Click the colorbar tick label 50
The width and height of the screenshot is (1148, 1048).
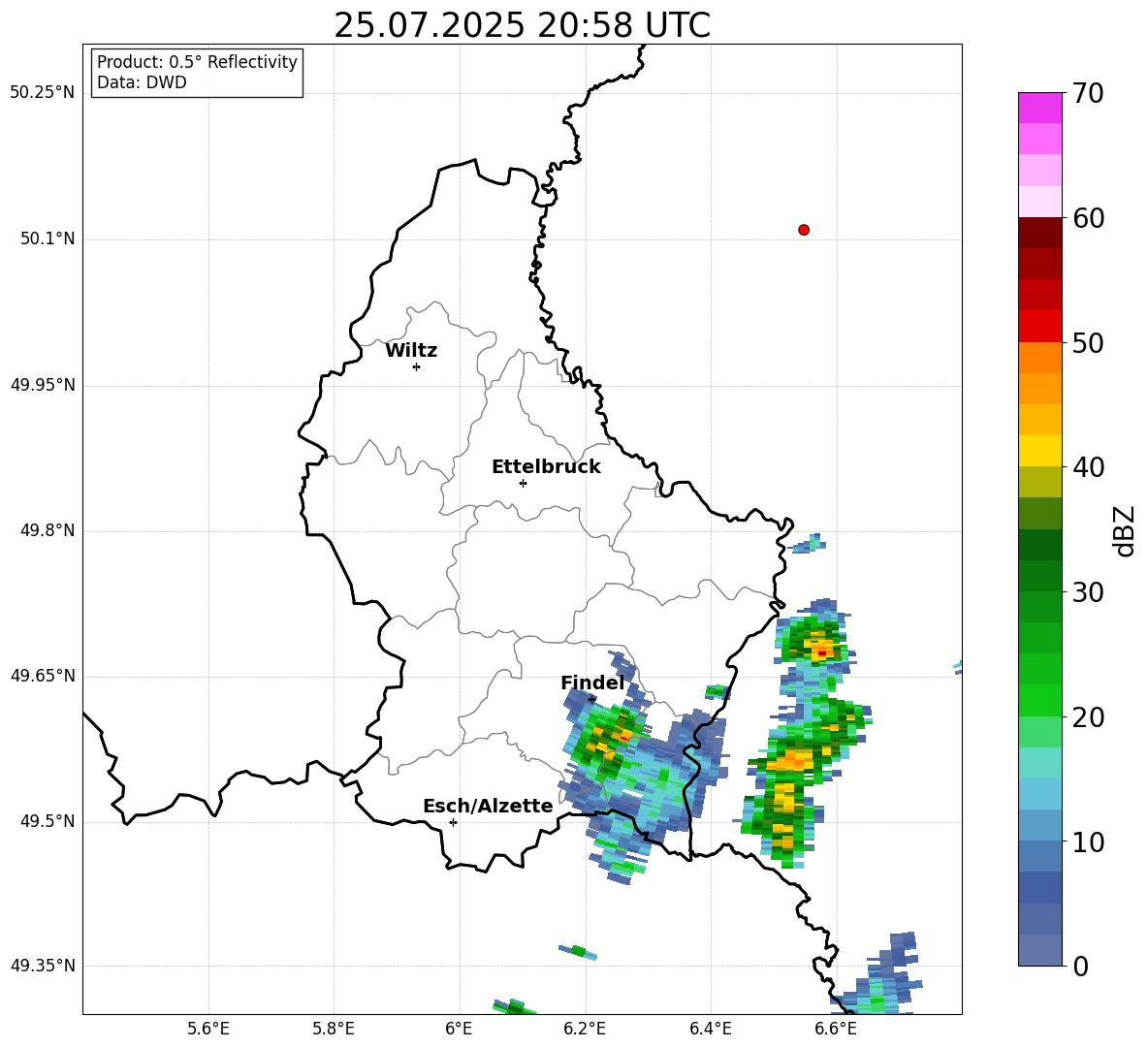(x=1087, y=342)
